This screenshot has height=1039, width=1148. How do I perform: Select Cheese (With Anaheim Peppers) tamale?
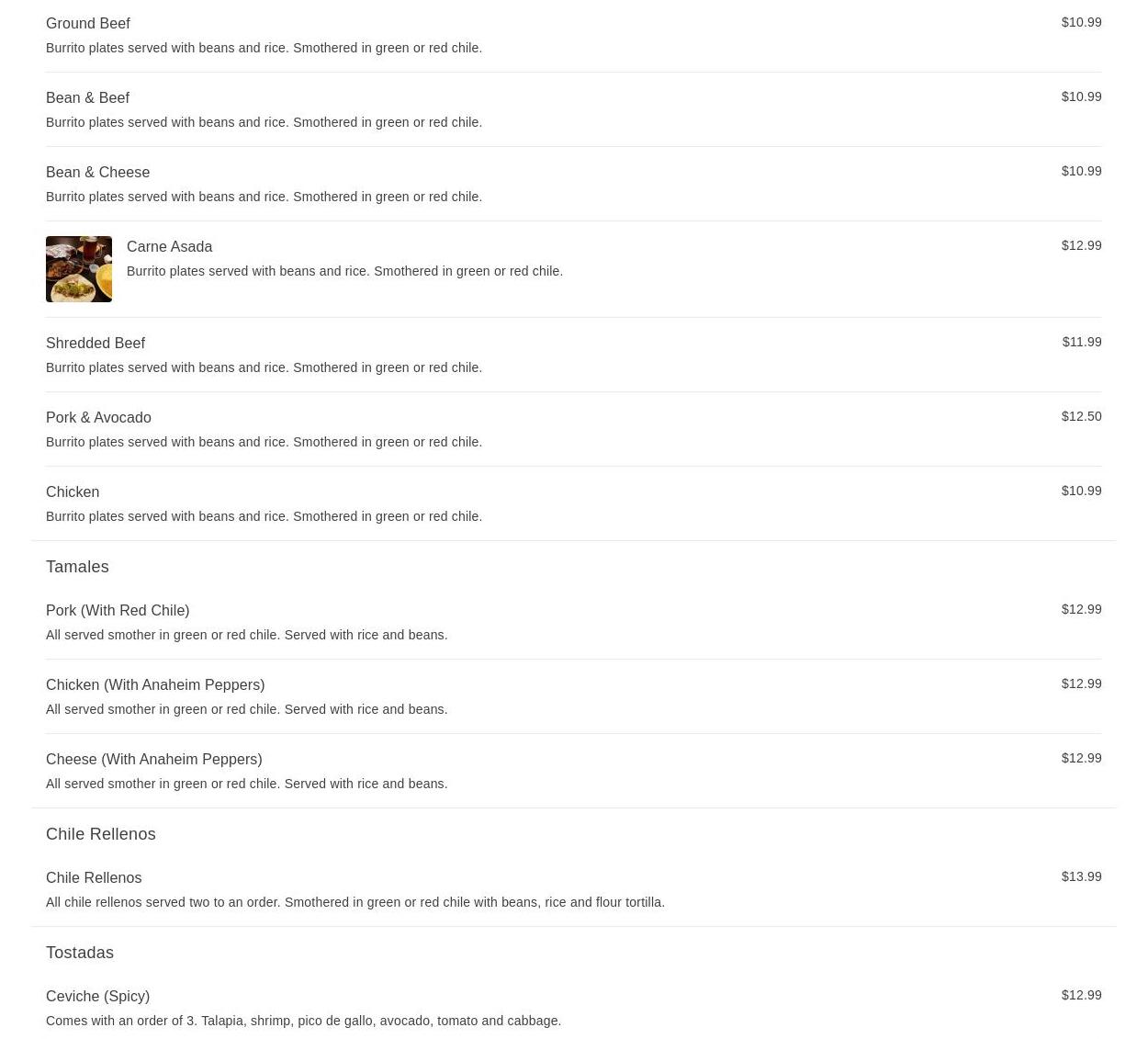573,771
